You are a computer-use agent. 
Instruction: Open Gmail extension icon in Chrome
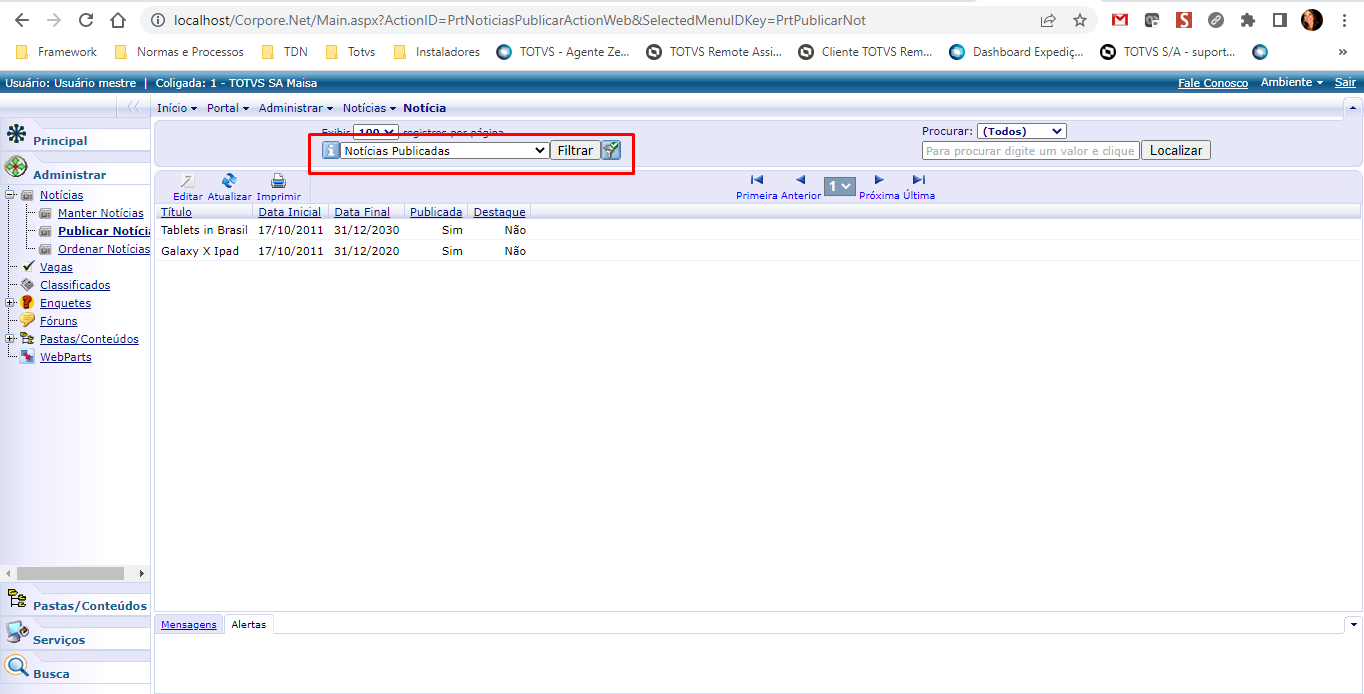(x=1120, y=20)
